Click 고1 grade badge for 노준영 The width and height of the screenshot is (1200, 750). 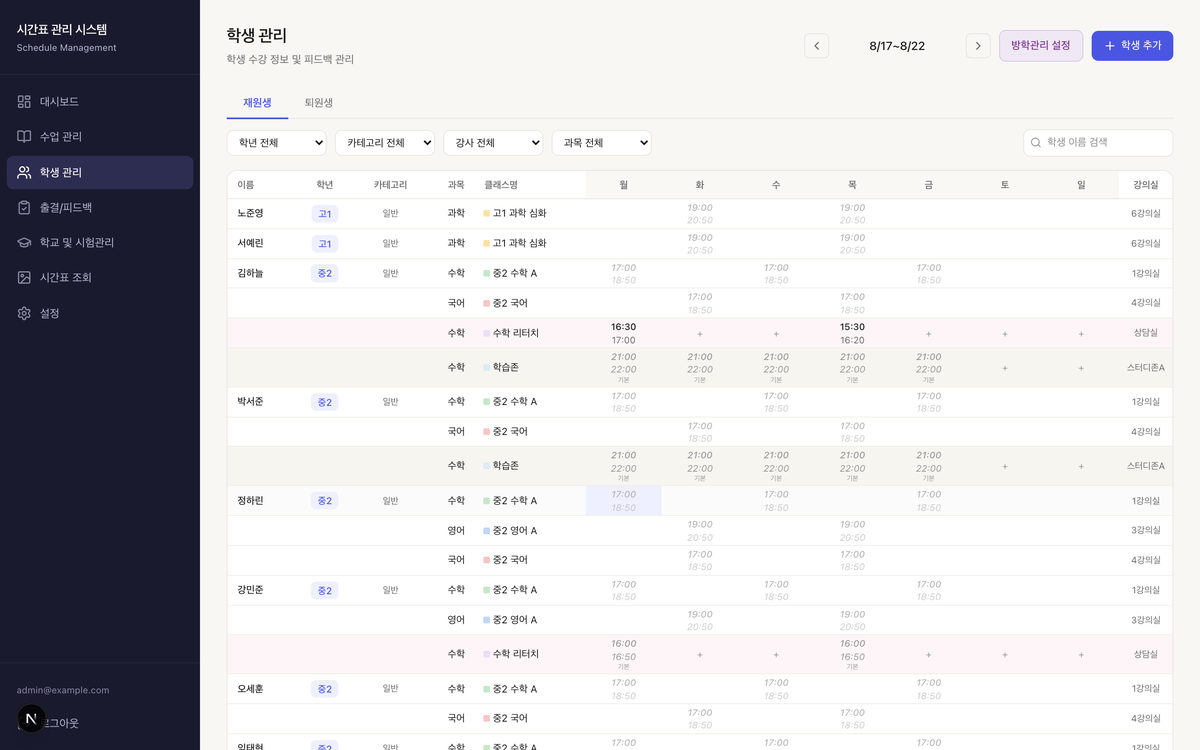[x=325, y=214]
